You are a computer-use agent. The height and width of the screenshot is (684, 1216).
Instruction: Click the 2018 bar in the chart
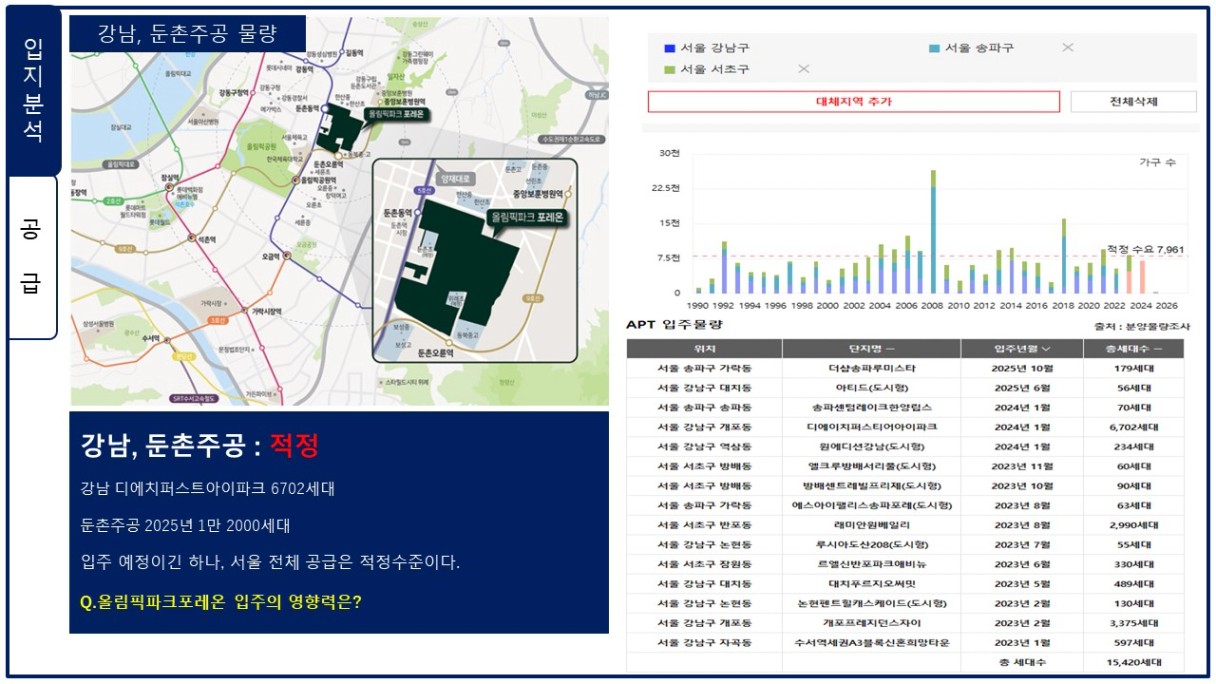click(1064, 256)
